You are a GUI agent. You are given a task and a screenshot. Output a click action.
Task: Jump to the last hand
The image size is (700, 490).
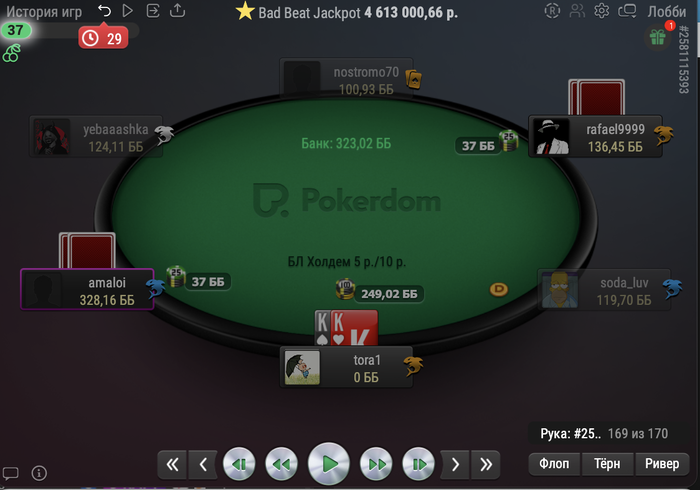point(486,465)
